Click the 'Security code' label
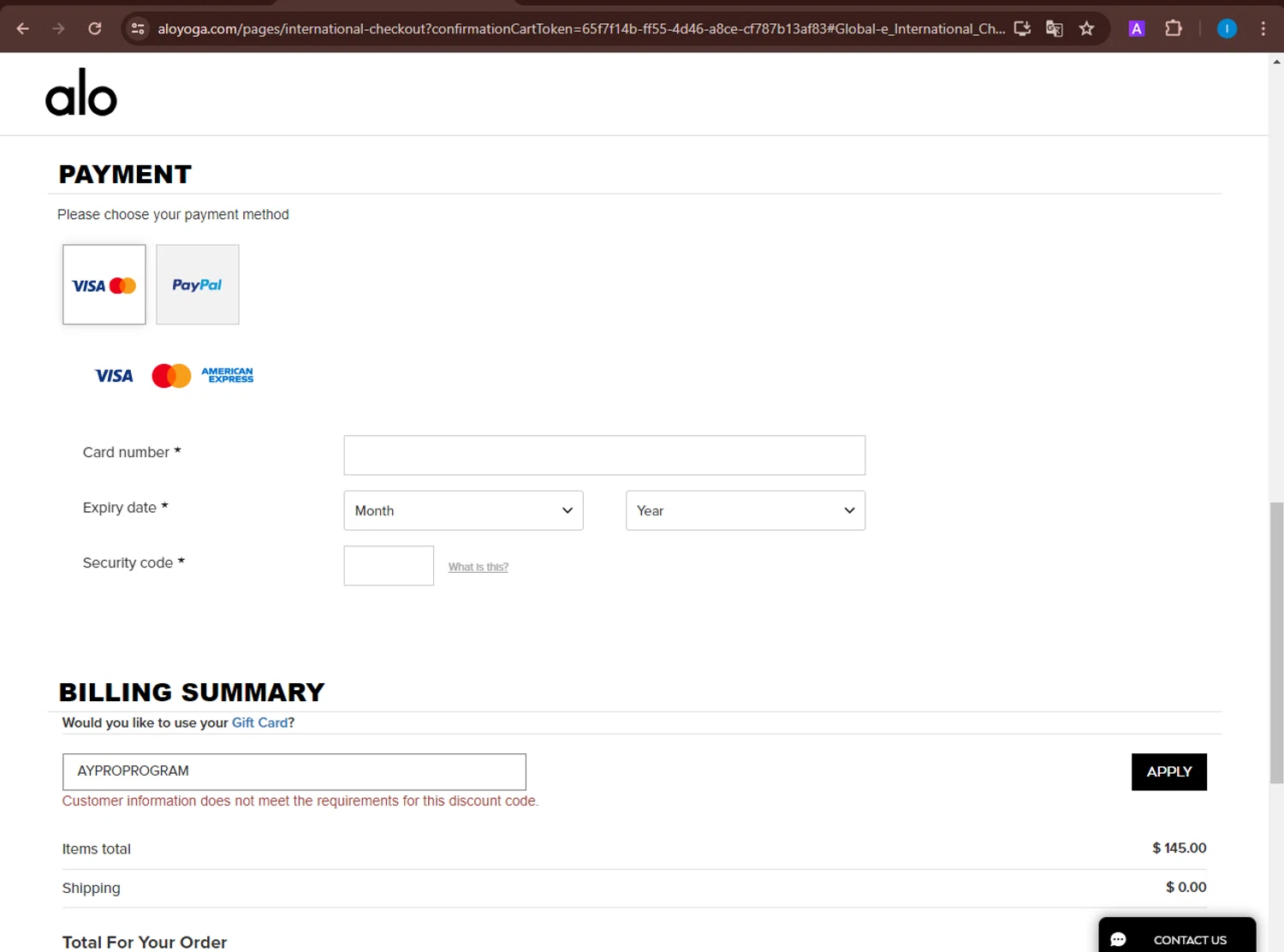This screenshot has height=952, width=1284. tap(134, 562)
